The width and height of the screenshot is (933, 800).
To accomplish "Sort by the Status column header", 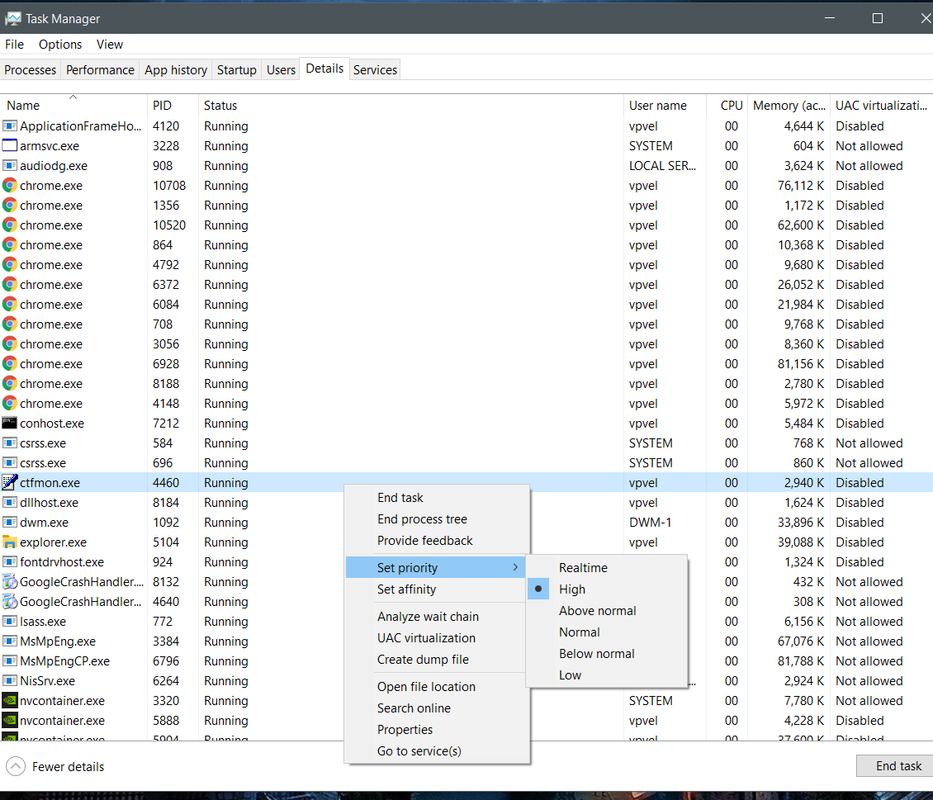I will coord(411,105).
